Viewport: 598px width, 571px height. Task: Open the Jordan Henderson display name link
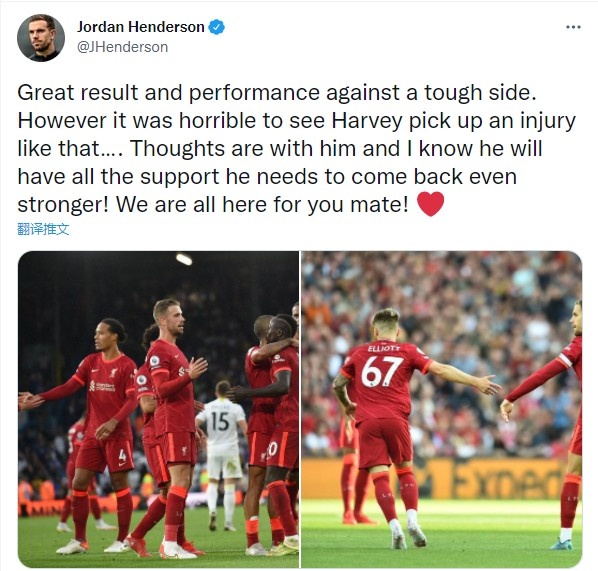[141, 27]
